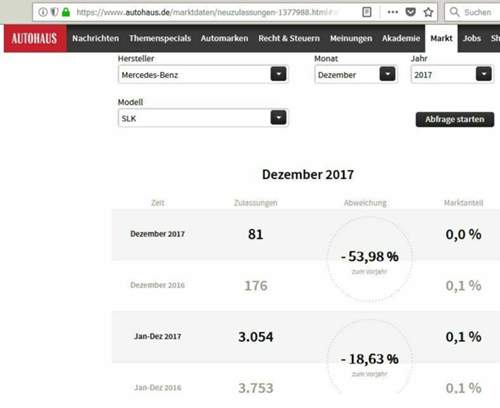The image size is (500, 408).
Task: Open the Nachrichten menu item
Action: 95,38
